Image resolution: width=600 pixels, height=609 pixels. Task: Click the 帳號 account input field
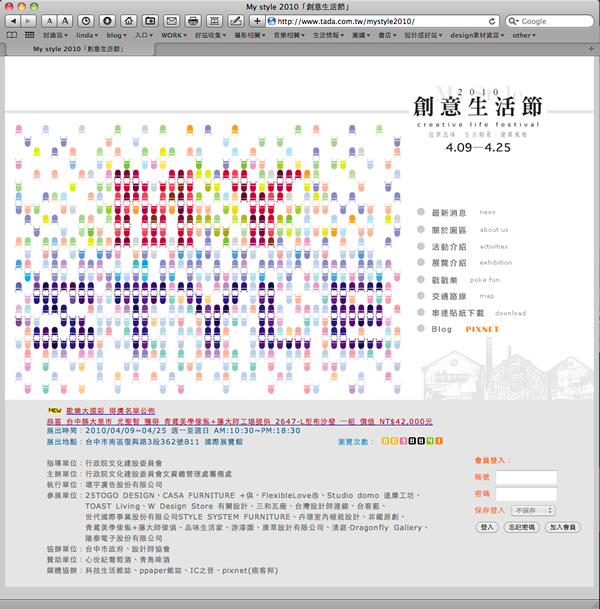pos(526,477)
